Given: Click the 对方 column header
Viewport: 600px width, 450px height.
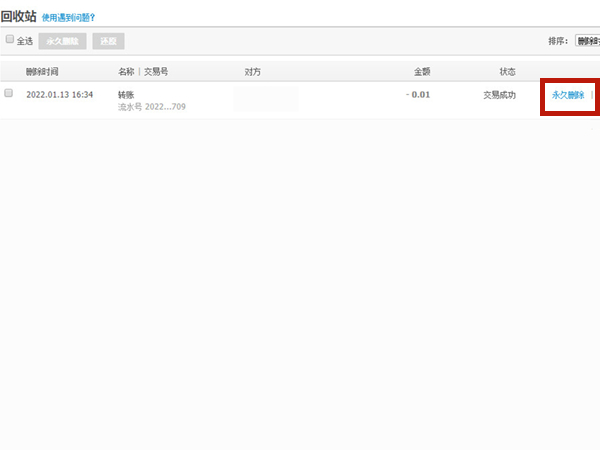Looking at the screenshot, I should (x=253, y=71).
